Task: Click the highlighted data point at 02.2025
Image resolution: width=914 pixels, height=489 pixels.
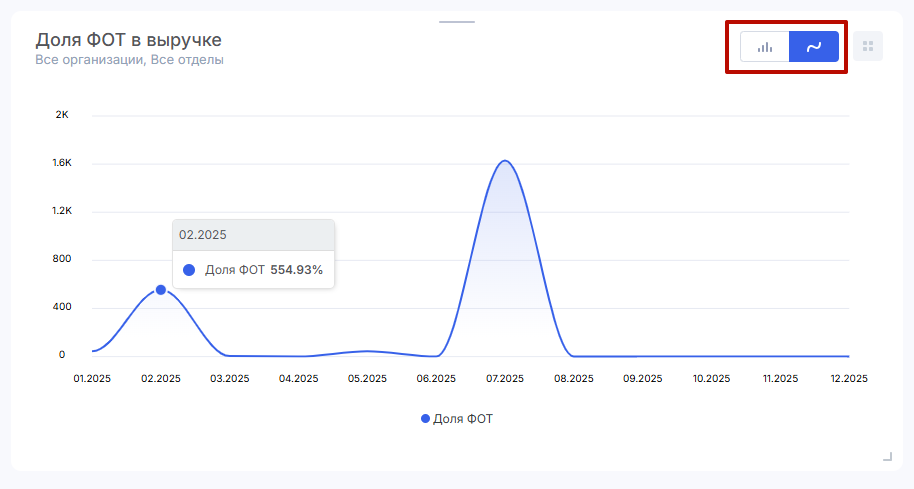Action: [x=161, y=290]
